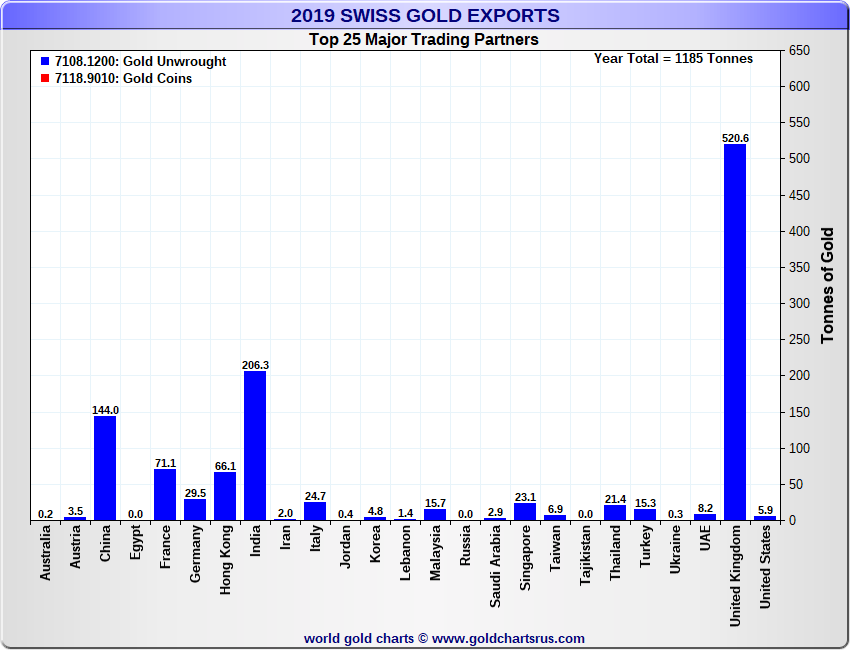The height and width of the screenshot is (650, 850).
Task: Click the 500 y-axis tick label
Action: (799, 159)
